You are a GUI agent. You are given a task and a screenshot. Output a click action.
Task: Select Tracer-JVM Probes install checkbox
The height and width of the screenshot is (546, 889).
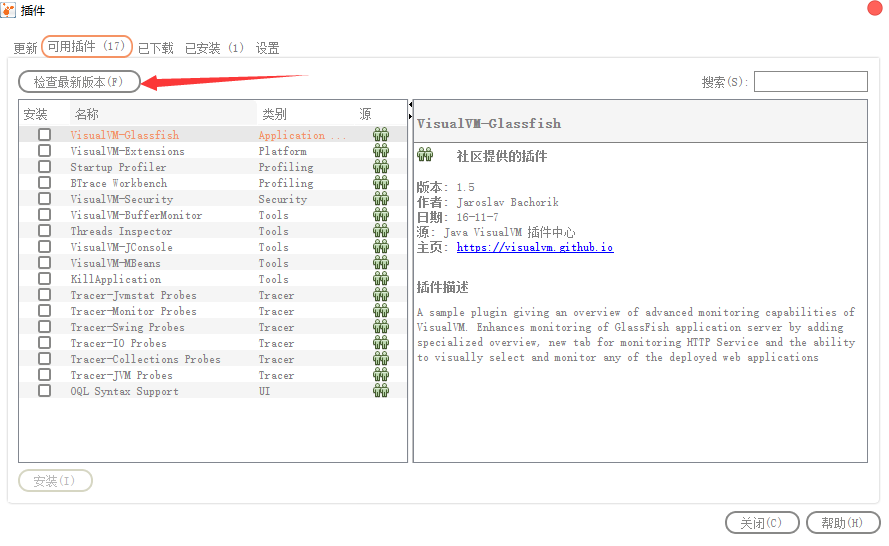[x=44, y=374]
